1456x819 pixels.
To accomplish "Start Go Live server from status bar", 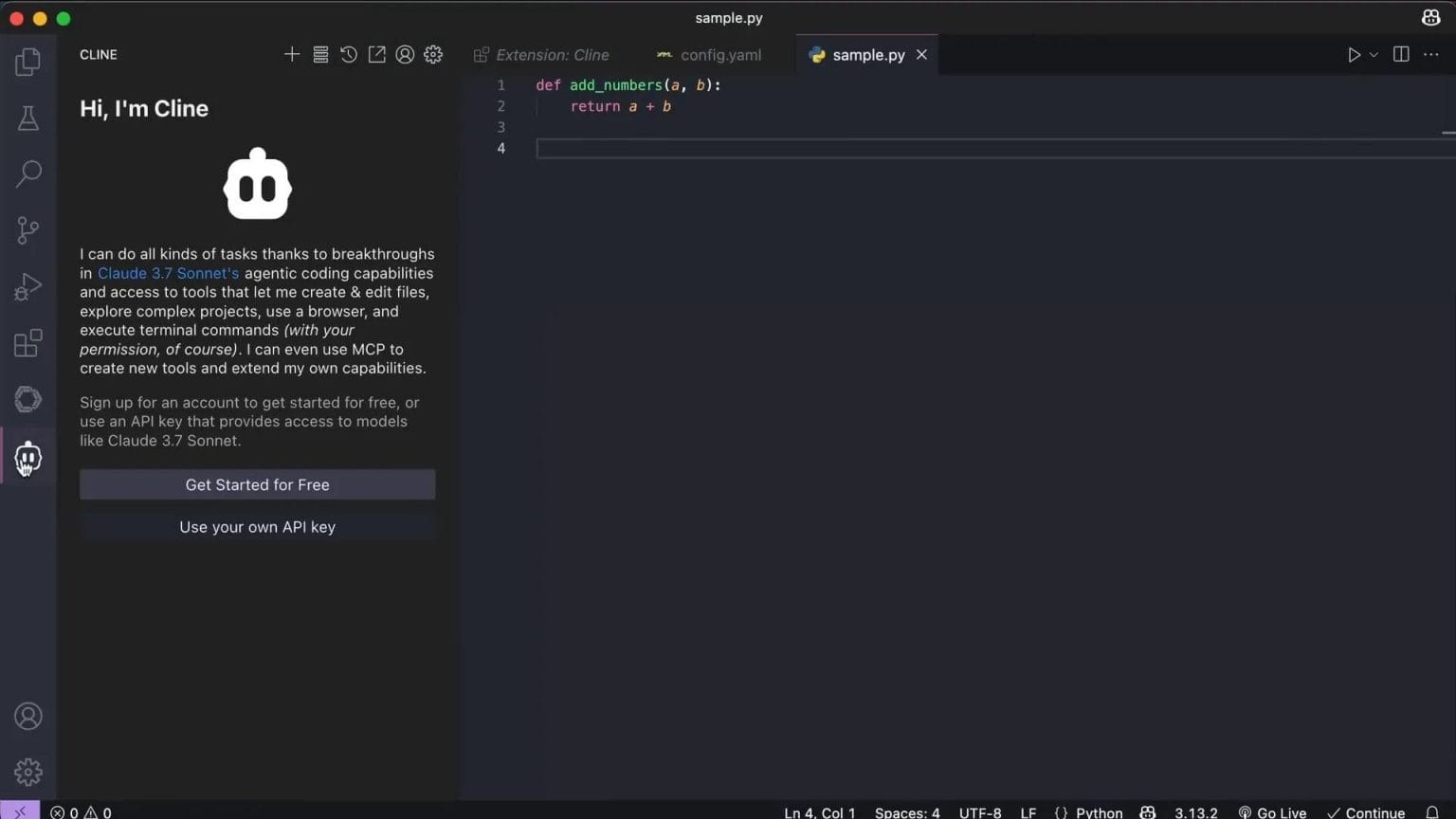I will point(1272,812).
